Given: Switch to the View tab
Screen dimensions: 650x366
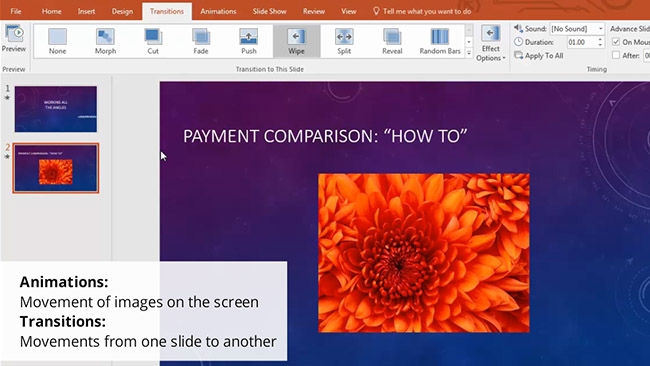Looking at the screenshot, I should [349, 11].
